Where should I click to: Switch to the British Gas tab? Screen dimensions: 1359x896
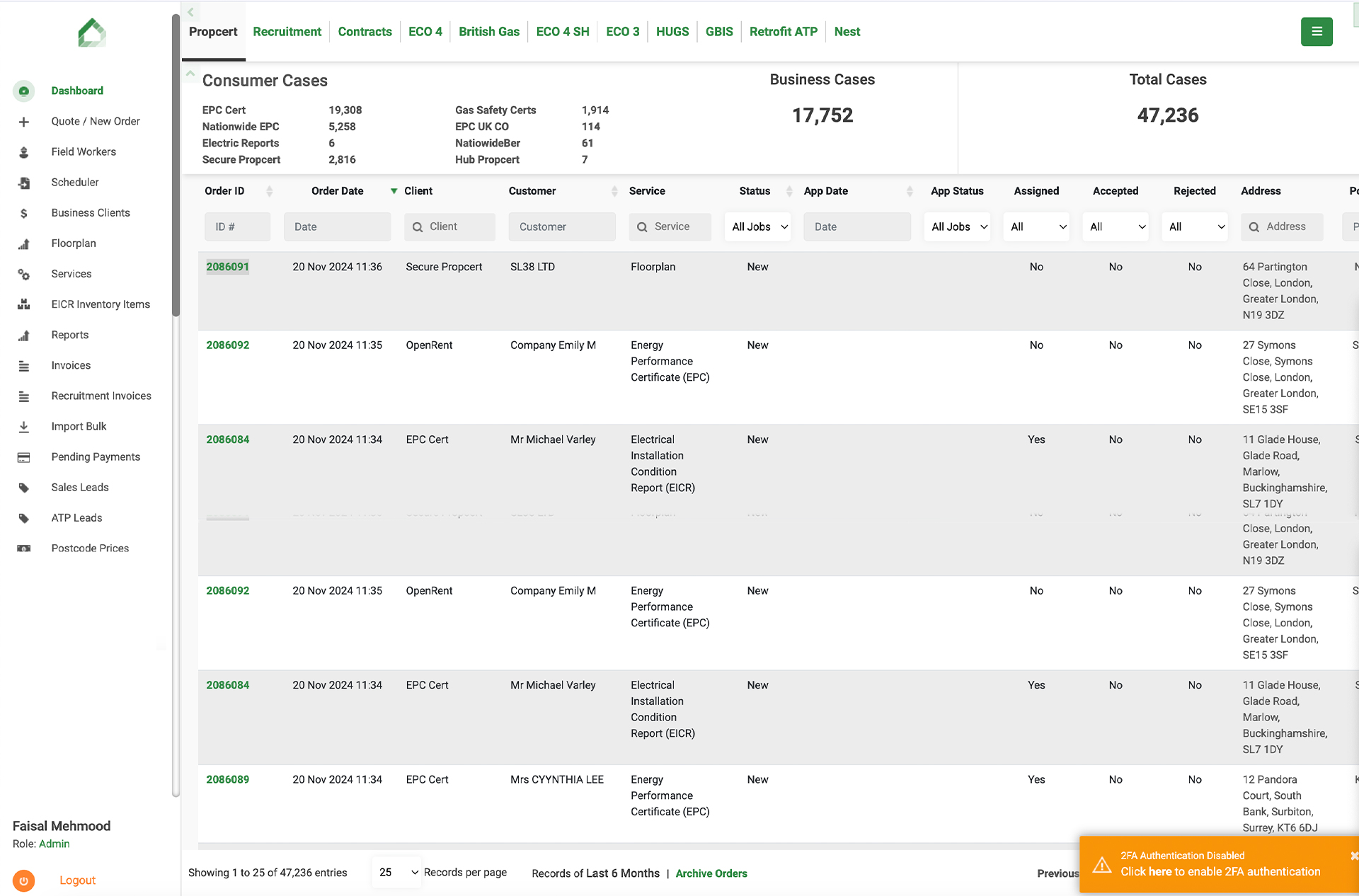(x=489, y=32)
